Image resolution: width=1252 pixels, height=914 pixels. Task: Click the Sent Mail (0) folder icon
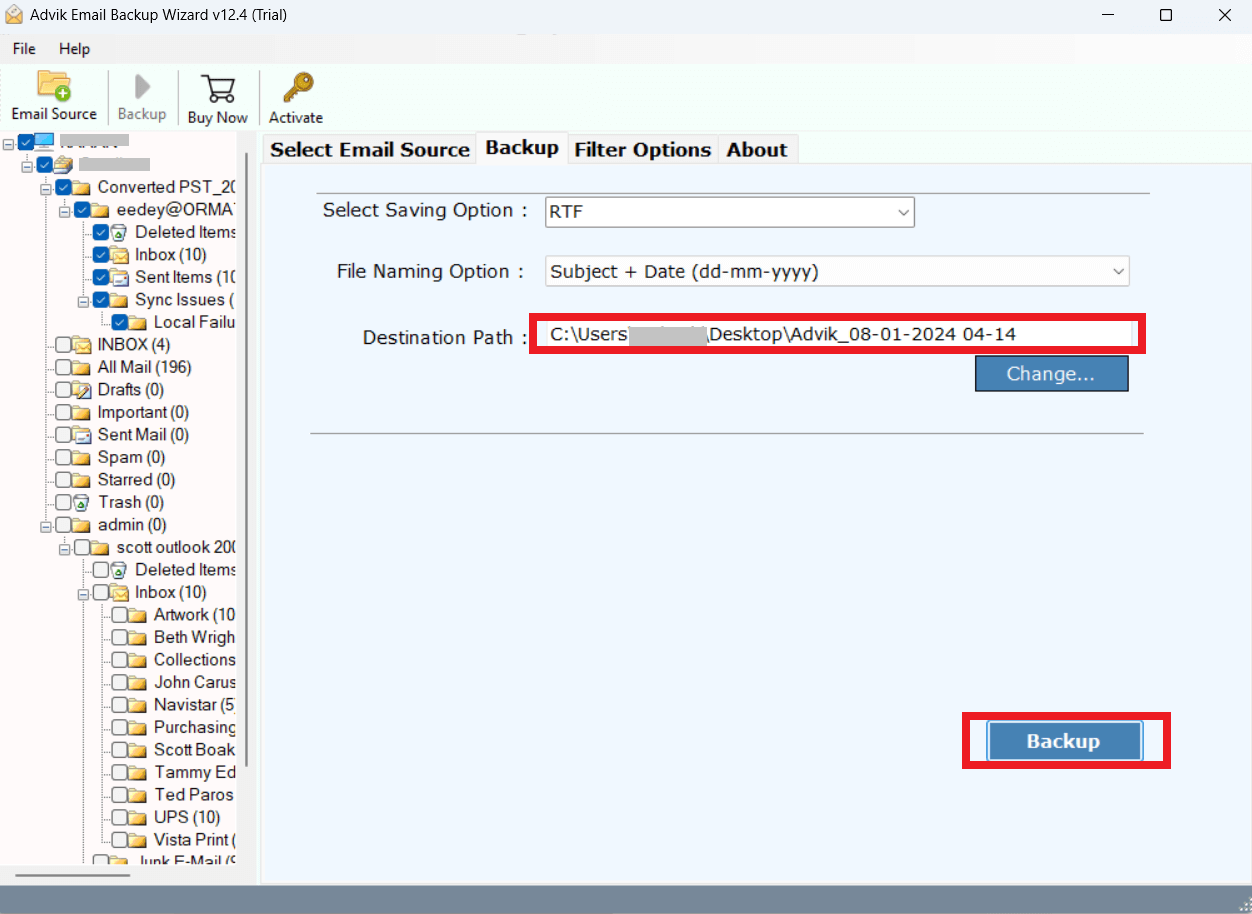(x=82, y=435)
